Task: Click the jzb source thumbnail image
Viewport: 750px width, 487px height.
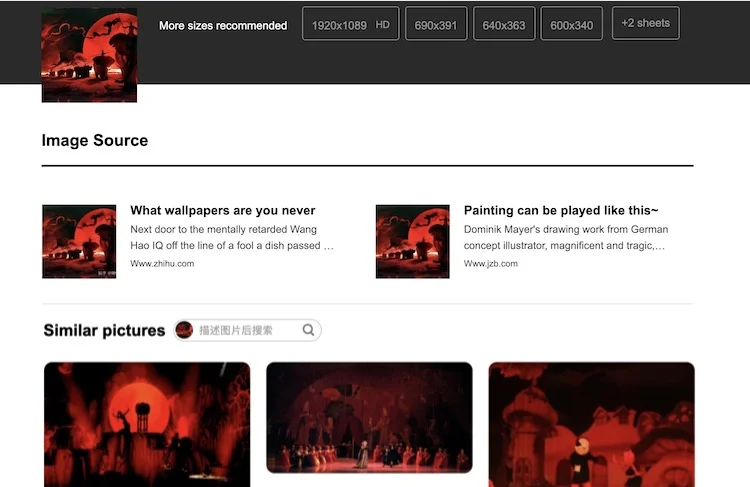Action: point(412,241)
